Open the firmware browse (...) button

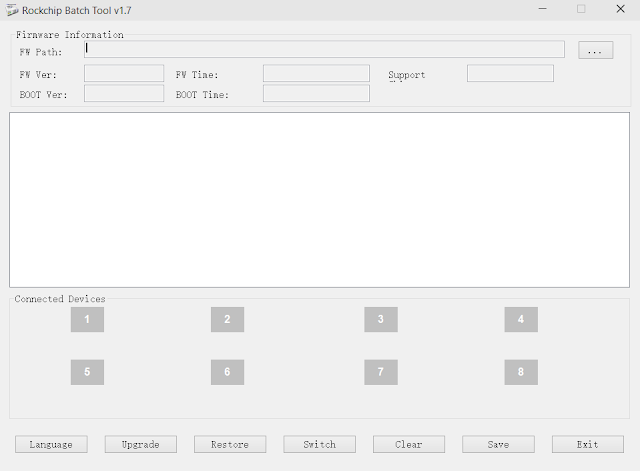point(596,50)
